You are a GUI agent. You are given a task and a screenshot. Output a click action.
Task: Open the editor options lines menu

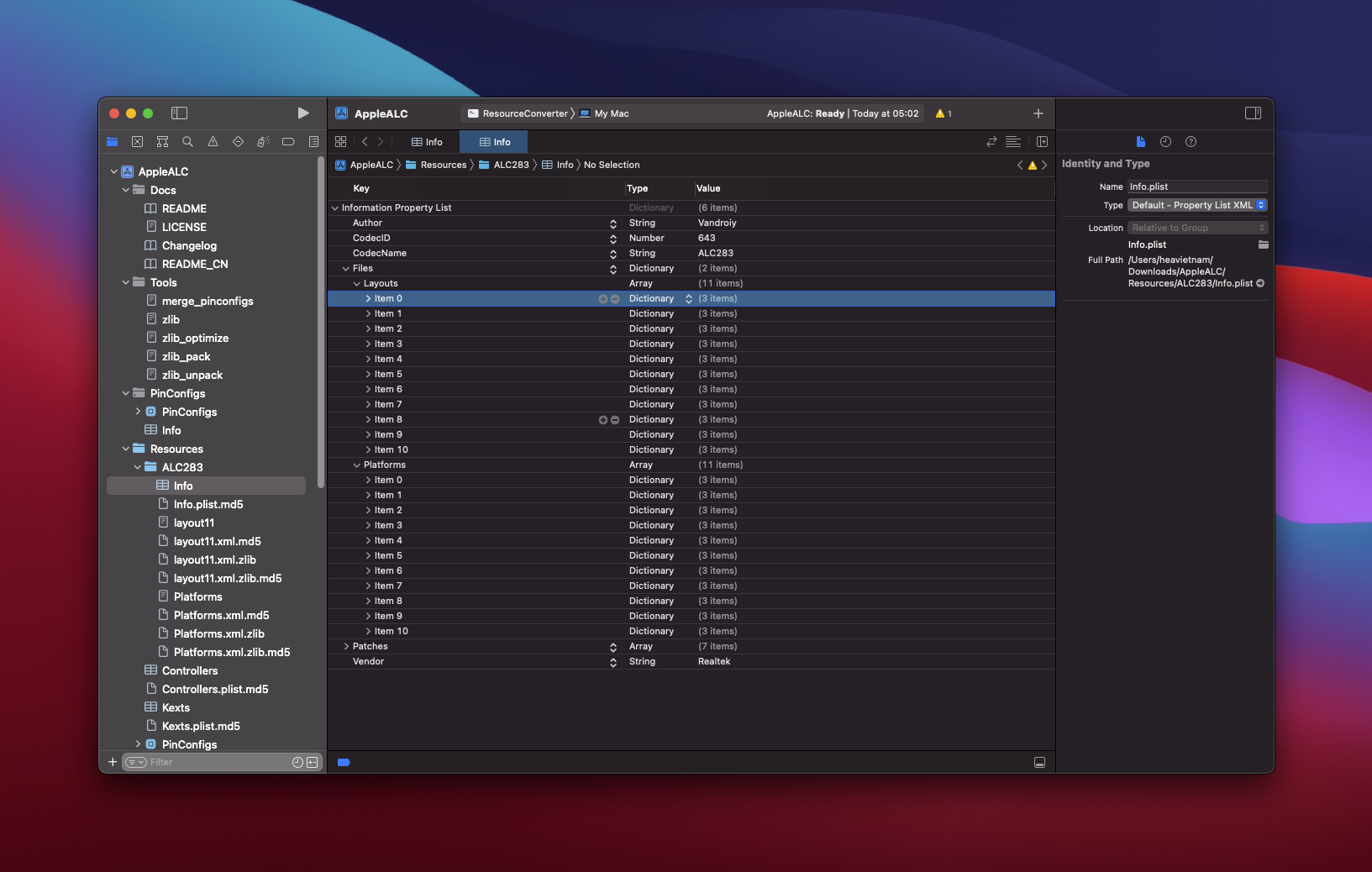click(x=1013, y=142)
